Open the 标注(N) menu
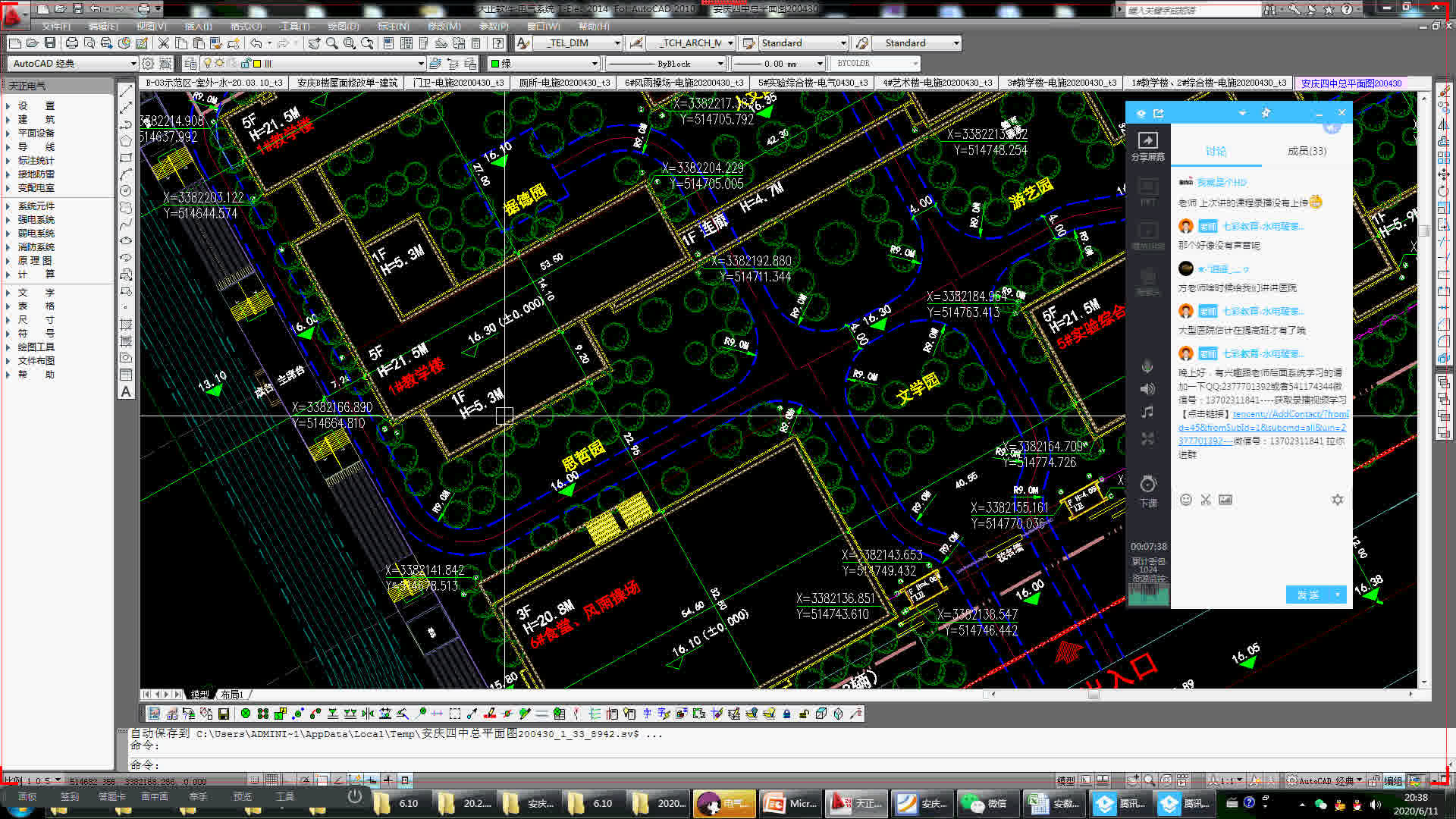Viewport: 1456px width, 819px height. point(393,27)
